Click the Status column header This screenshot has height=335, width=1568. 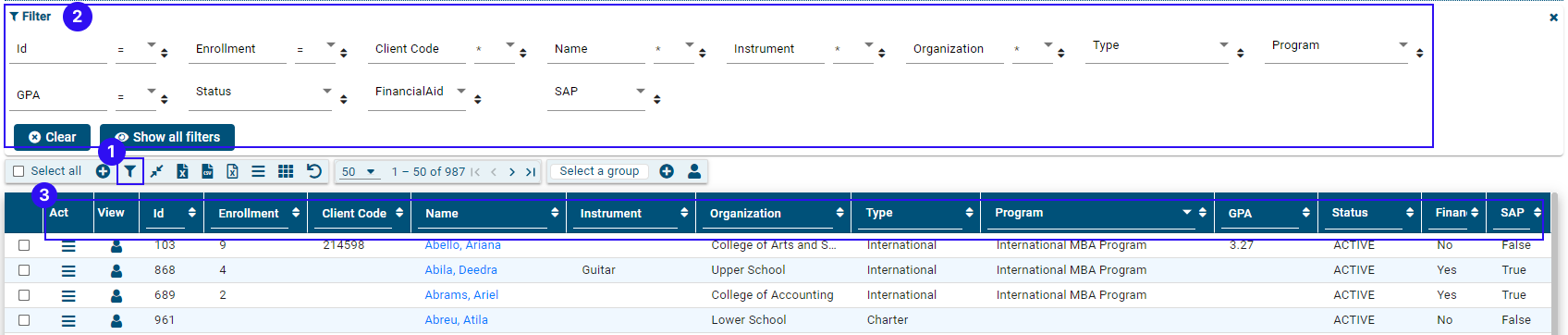(x=1350, y=213)
